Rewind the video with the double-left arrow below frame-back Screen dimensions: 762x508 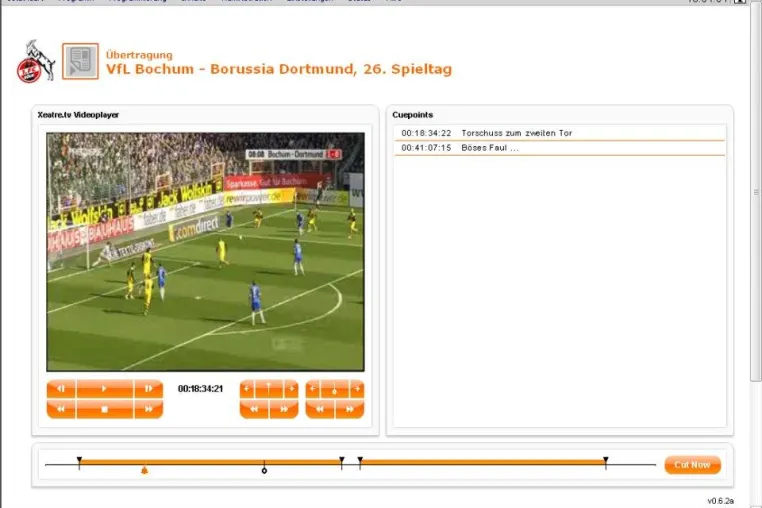tap(61, 409)
